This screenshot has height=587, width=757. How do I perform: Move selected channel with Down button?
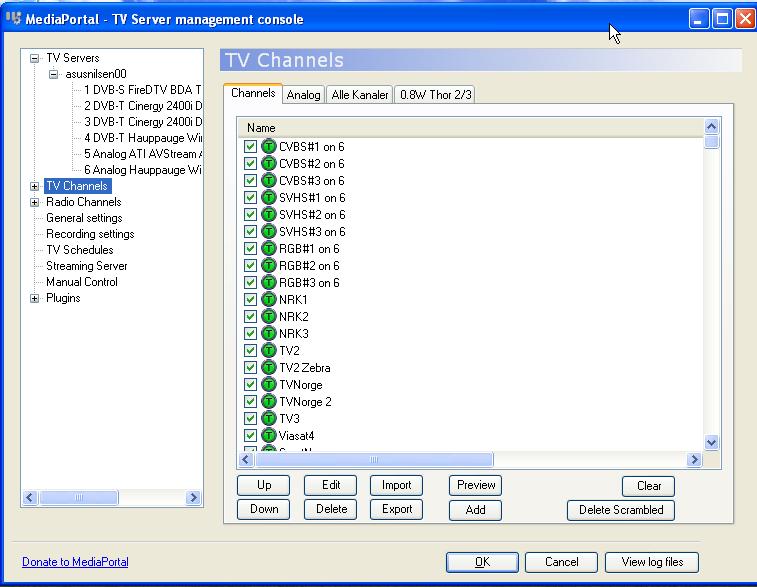[x=264, y=509]
